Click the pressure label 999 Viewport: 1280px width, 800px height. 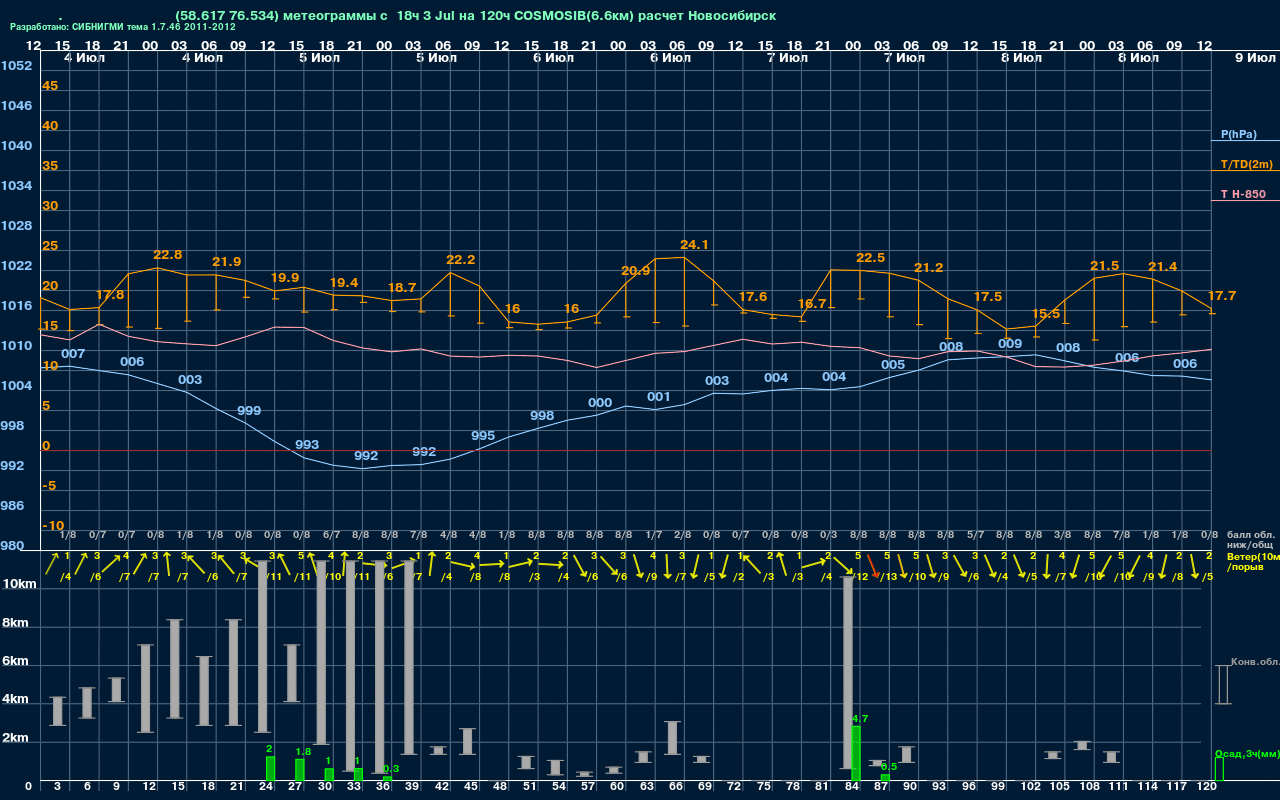249,411
